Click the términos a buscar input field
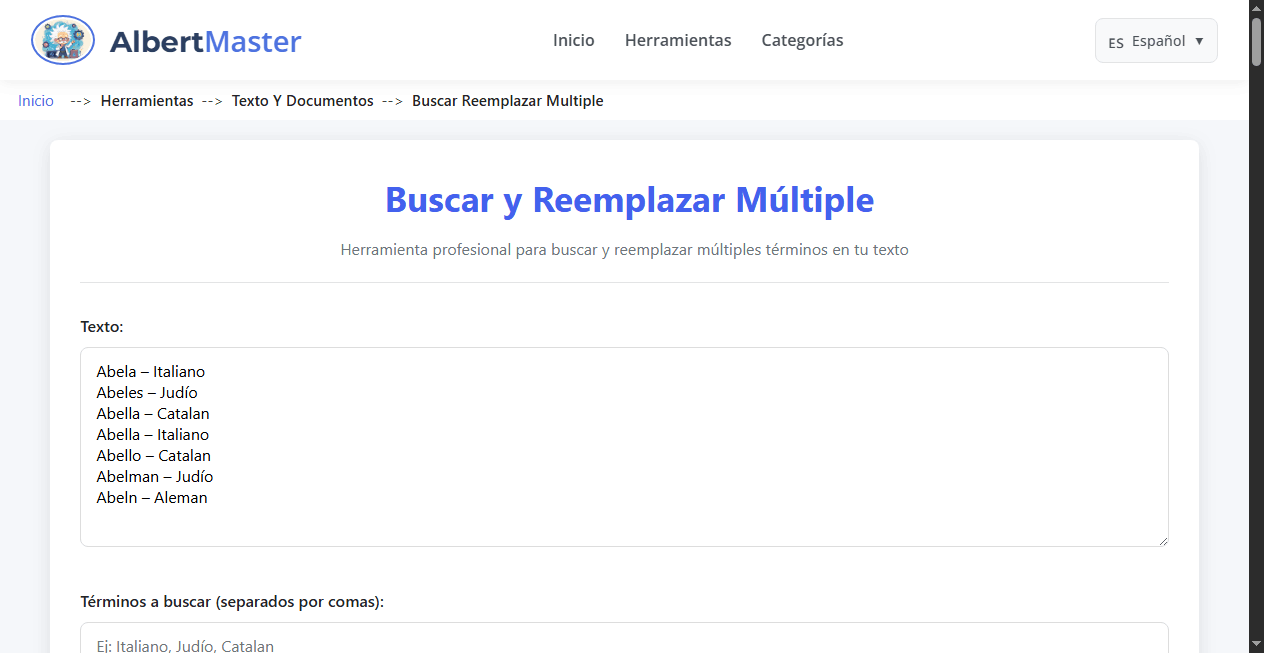Image resolution: width=1264 pixels, height=653 pixels. (624, 646)
